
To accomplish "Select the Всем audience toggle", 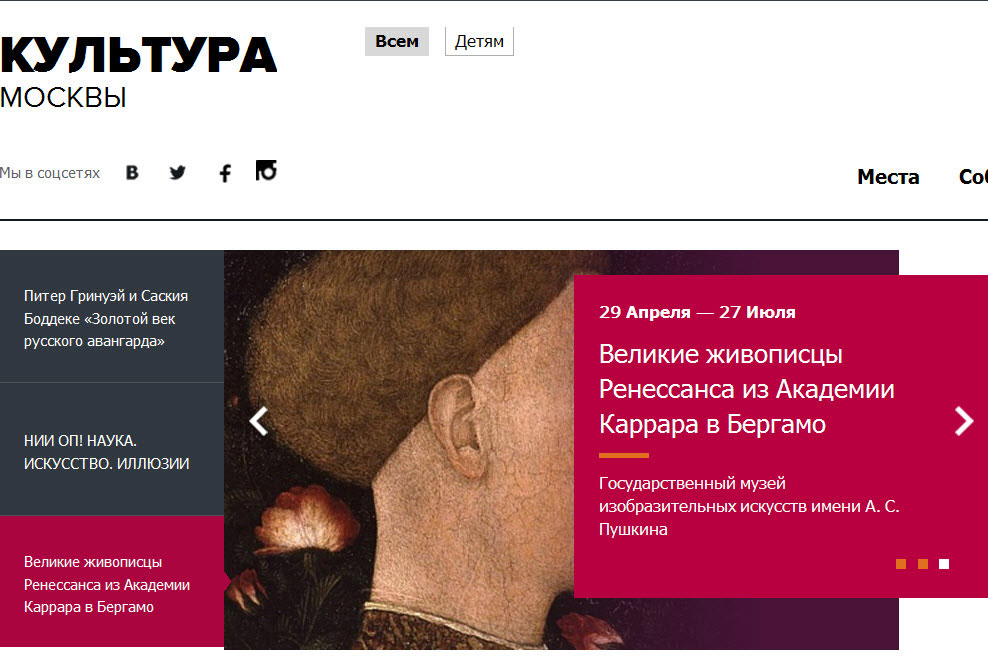I will pyautogui.click(x=397, y=42).
